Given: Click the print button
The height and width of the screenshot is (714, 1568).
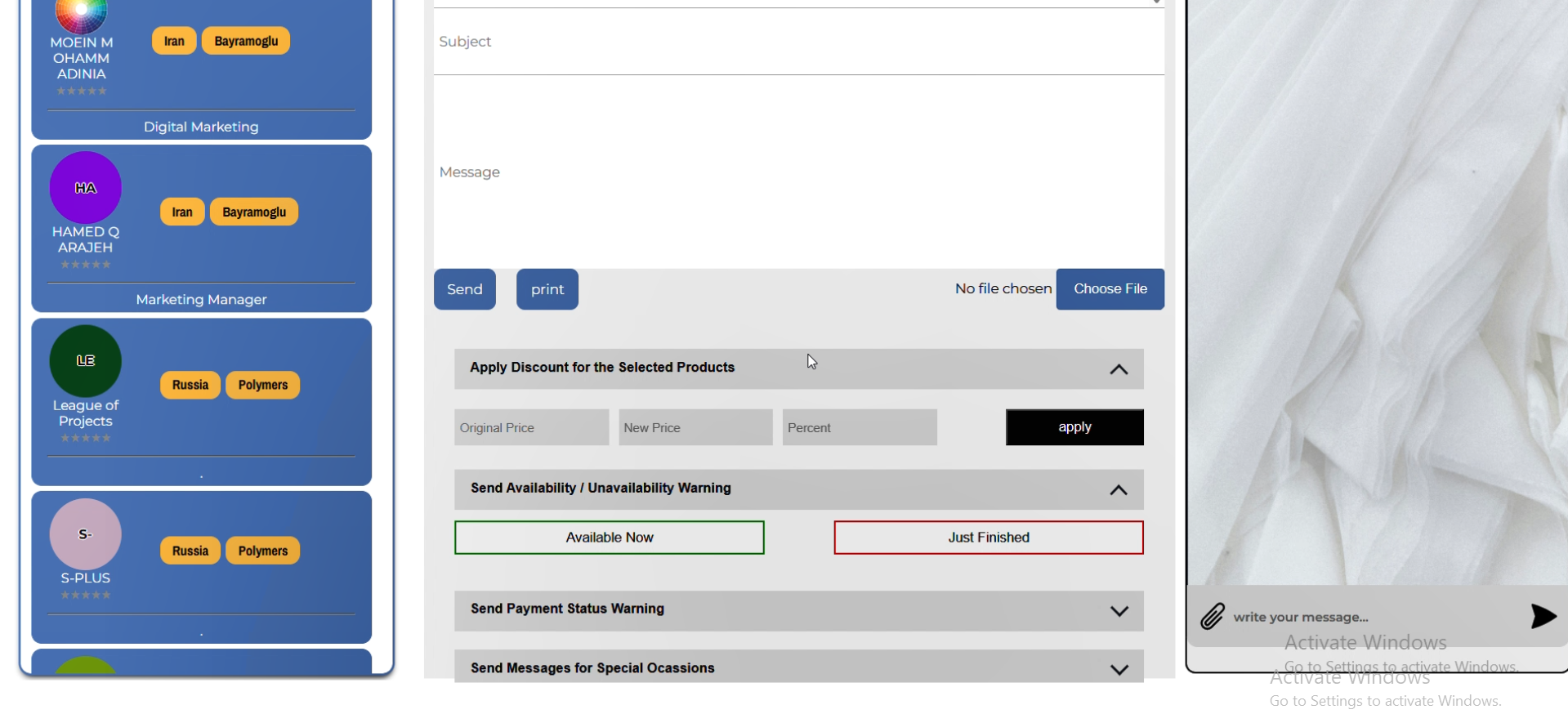Looking at the screenshot, I should pyautogui.click(x=547, y=289).
